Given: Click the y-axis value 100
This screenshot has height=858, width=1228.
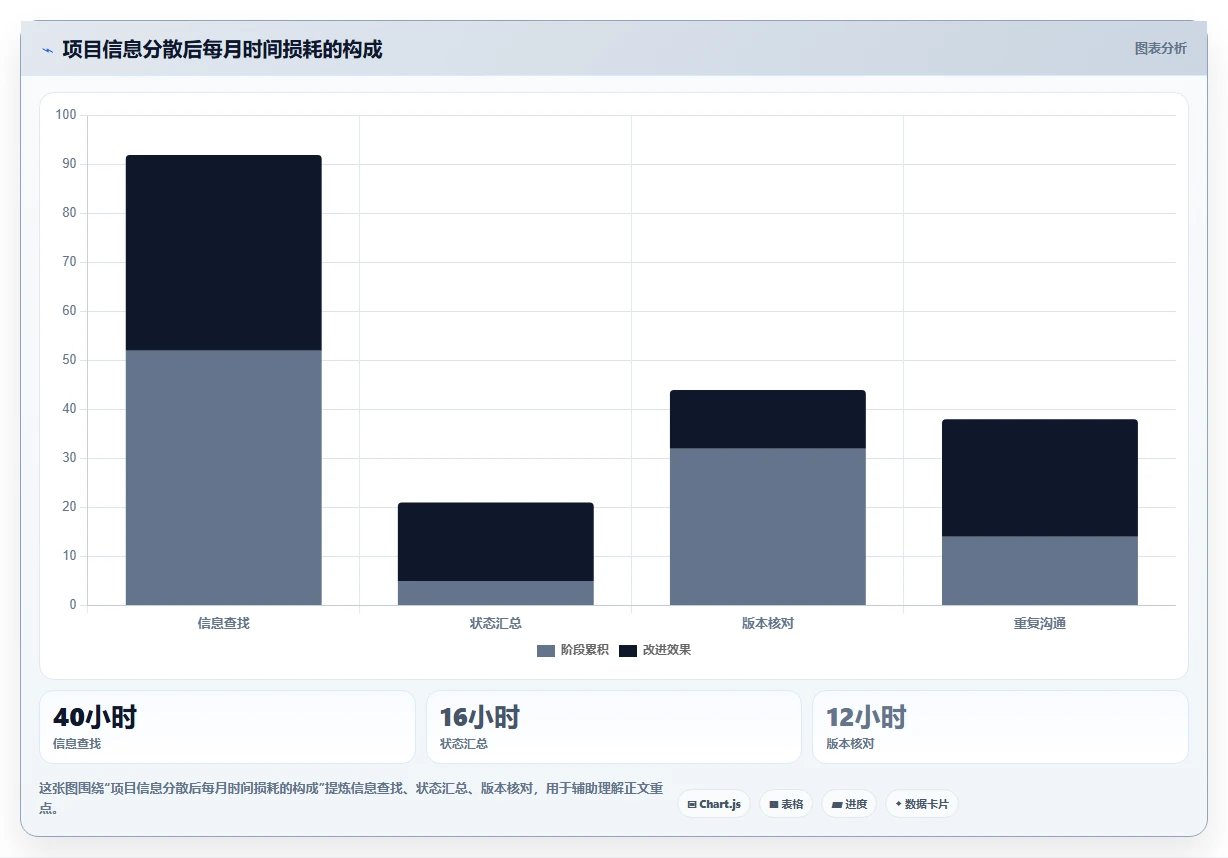Looking at the screenshot, I should (66, 115).
